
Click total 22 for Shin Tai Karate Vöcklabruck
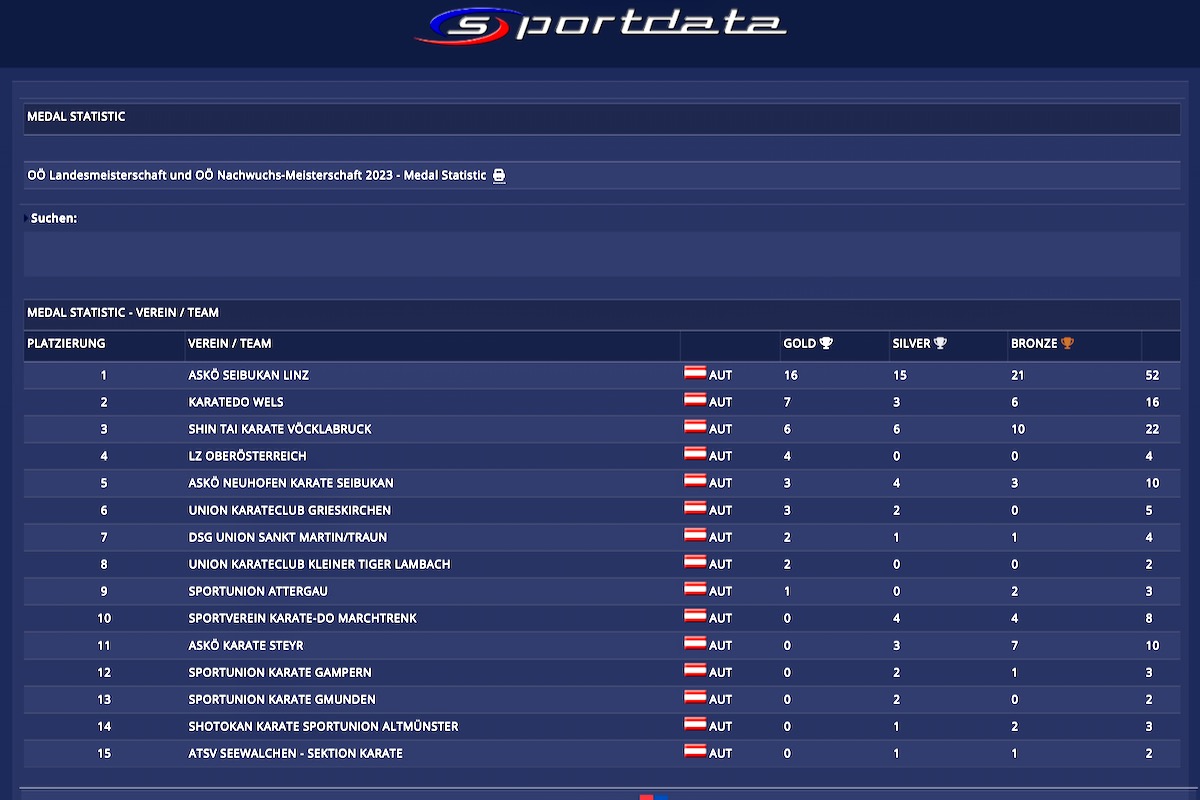click(x=1152, y=430)
